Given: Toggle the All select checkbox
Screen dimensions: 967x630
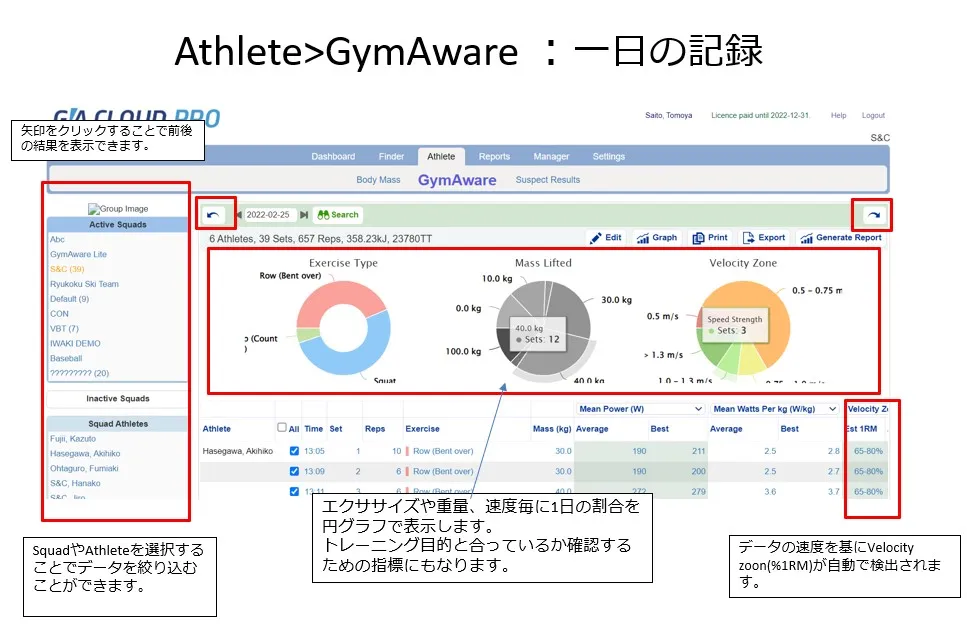Looking at the screenshot, I should [281, 428].
